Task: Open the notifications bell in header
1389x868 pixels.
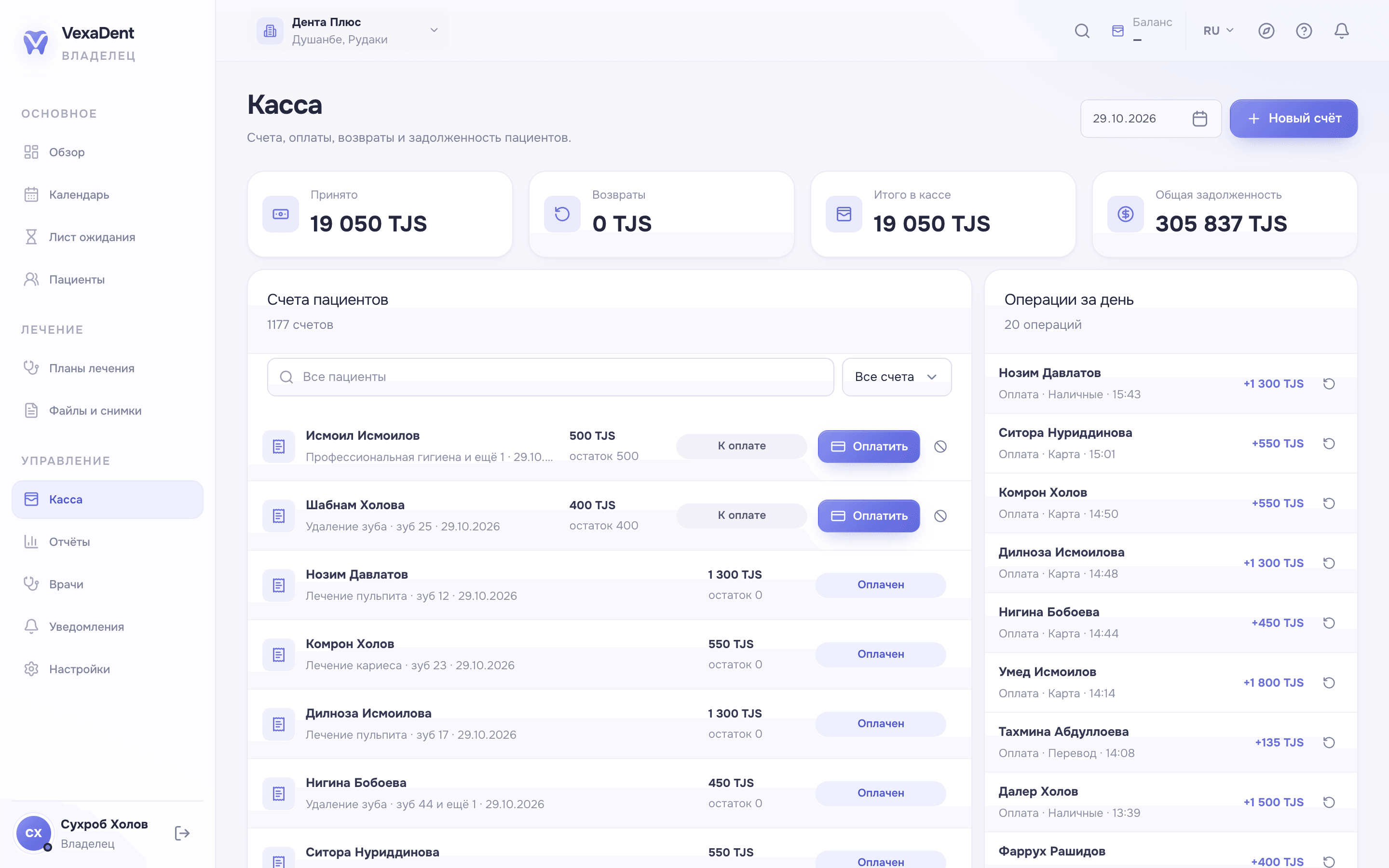Action: [1341, 31]
